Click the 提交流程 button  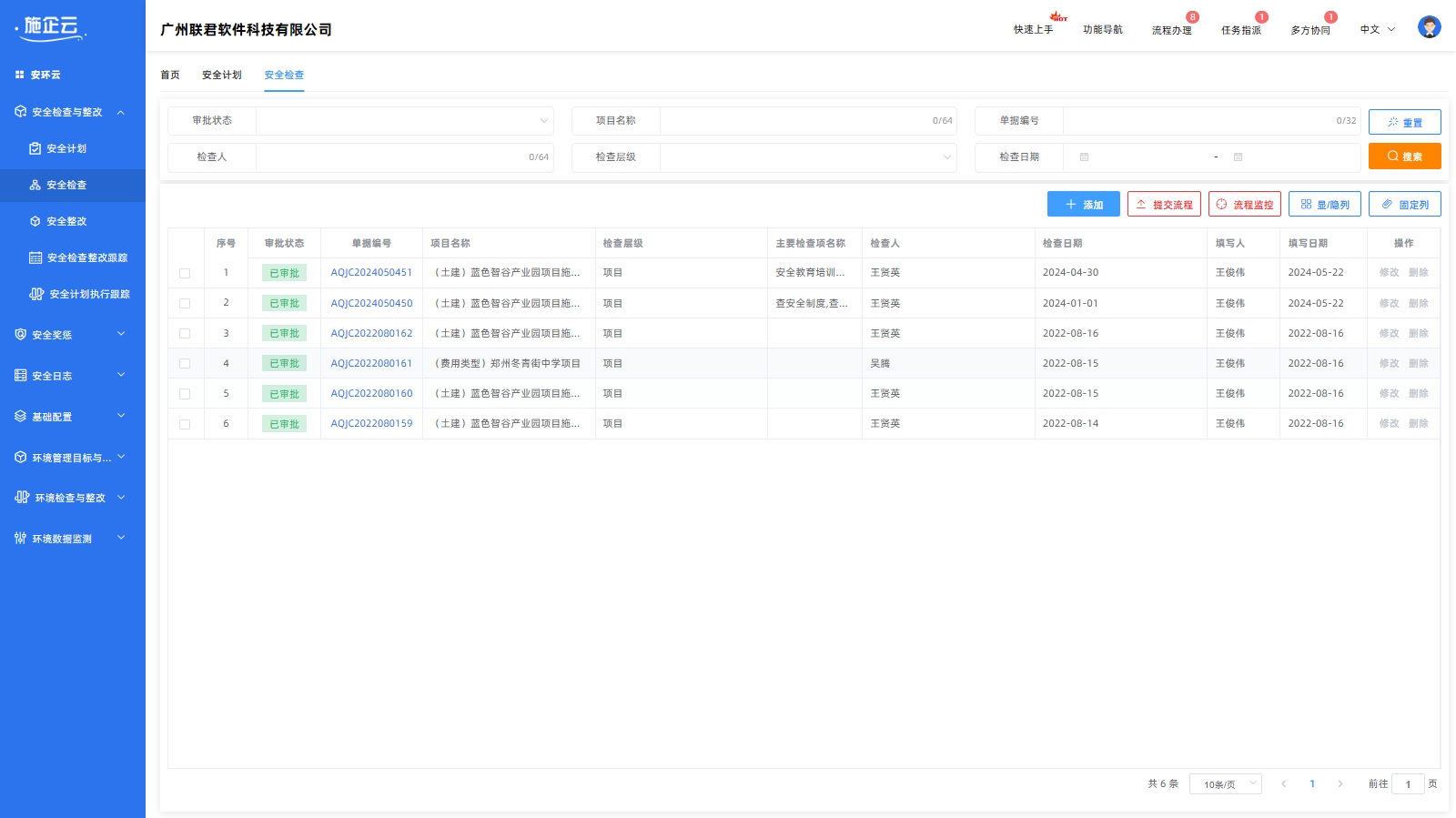[1164, 204]
